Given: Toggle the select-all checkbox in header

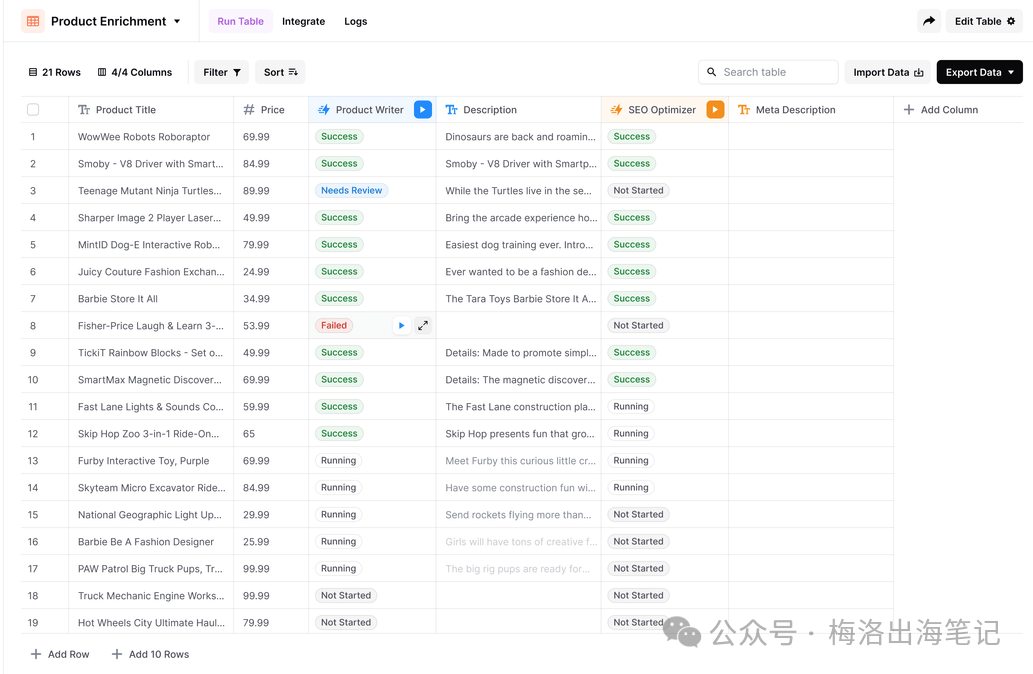Looking at the screenshot, I should coord(33,110).
